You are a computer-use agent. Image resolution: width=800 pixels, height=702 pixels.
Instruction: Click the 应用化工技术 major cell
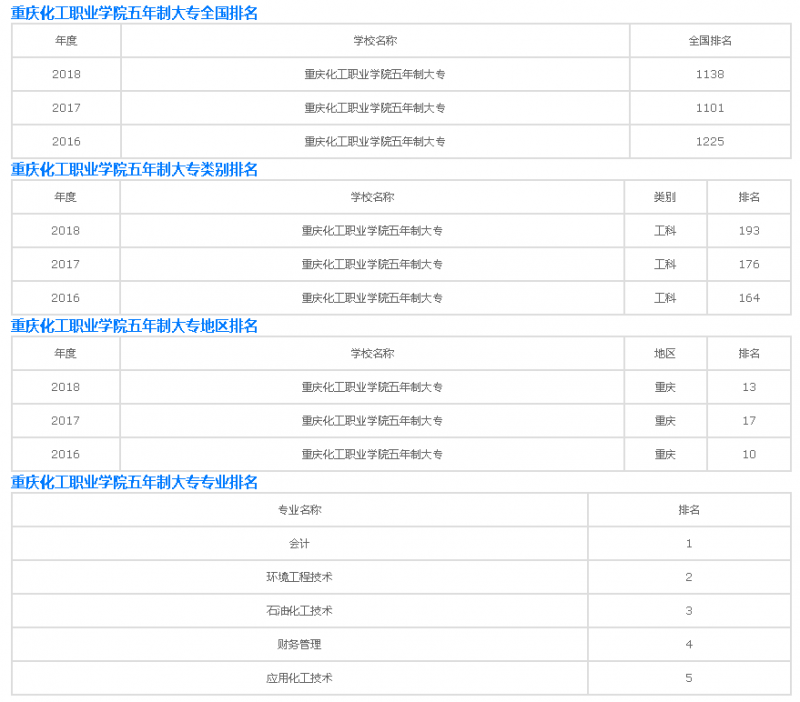point(299,678)
